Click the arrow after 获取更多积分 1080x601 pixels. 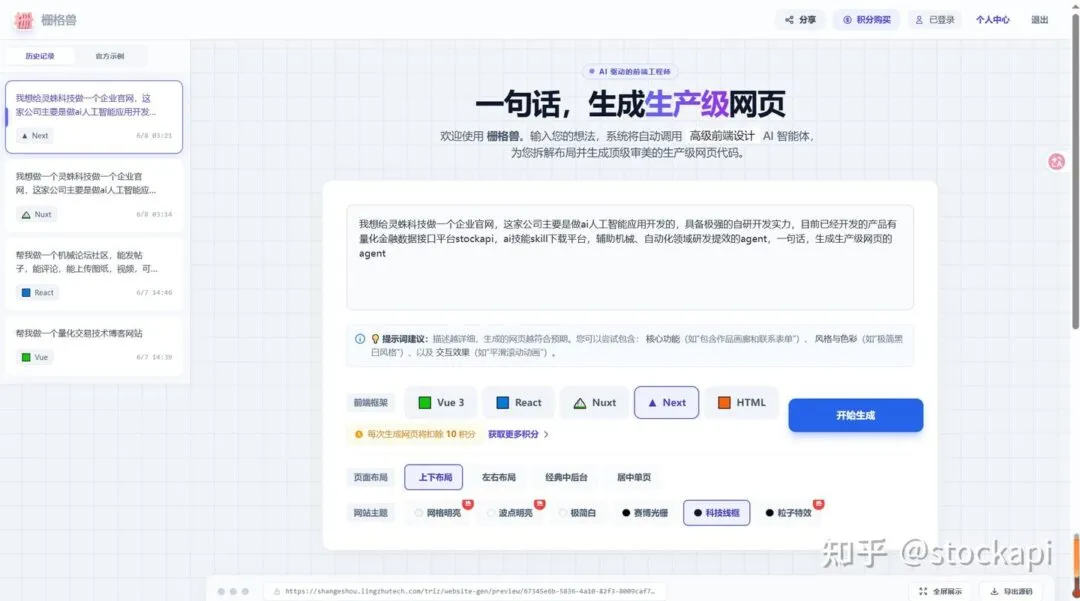coord(546,434)
